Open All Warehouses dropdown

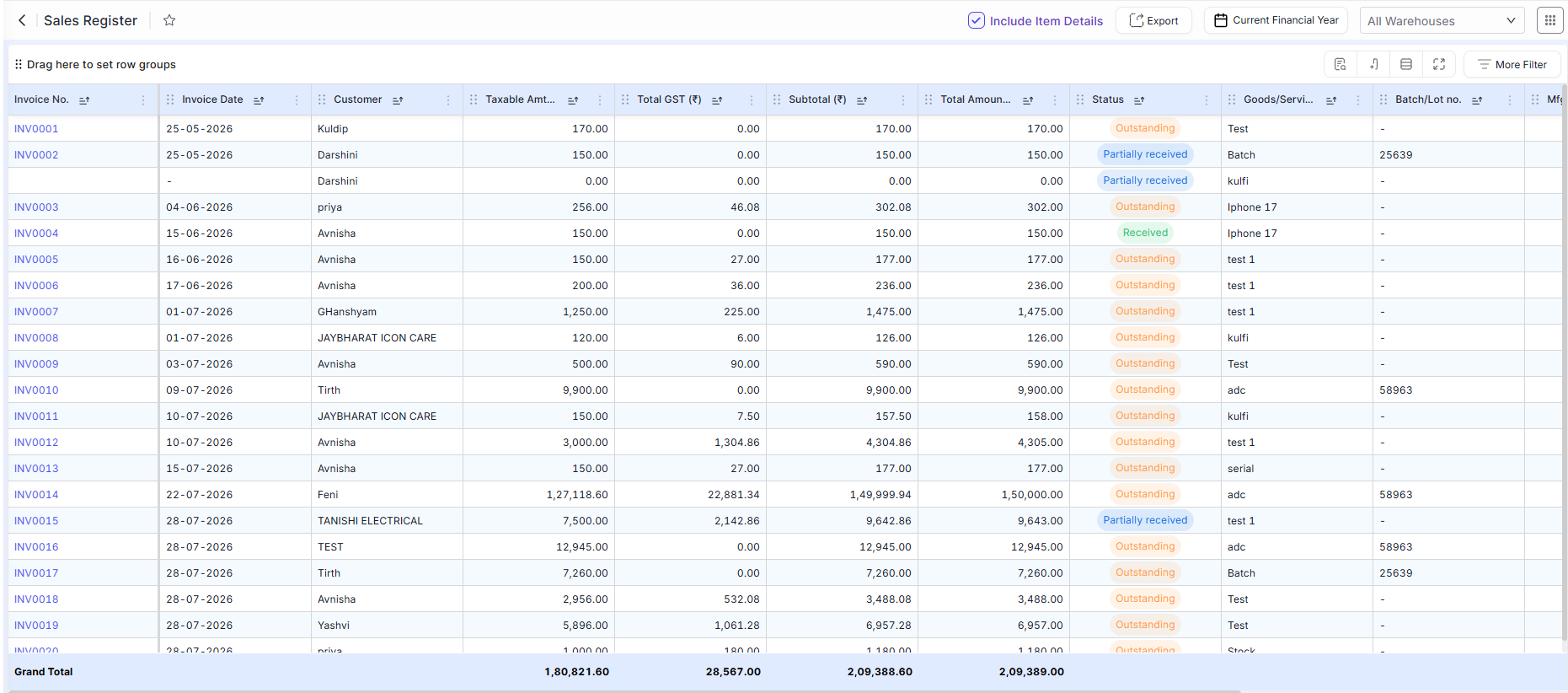(1442, 20)
